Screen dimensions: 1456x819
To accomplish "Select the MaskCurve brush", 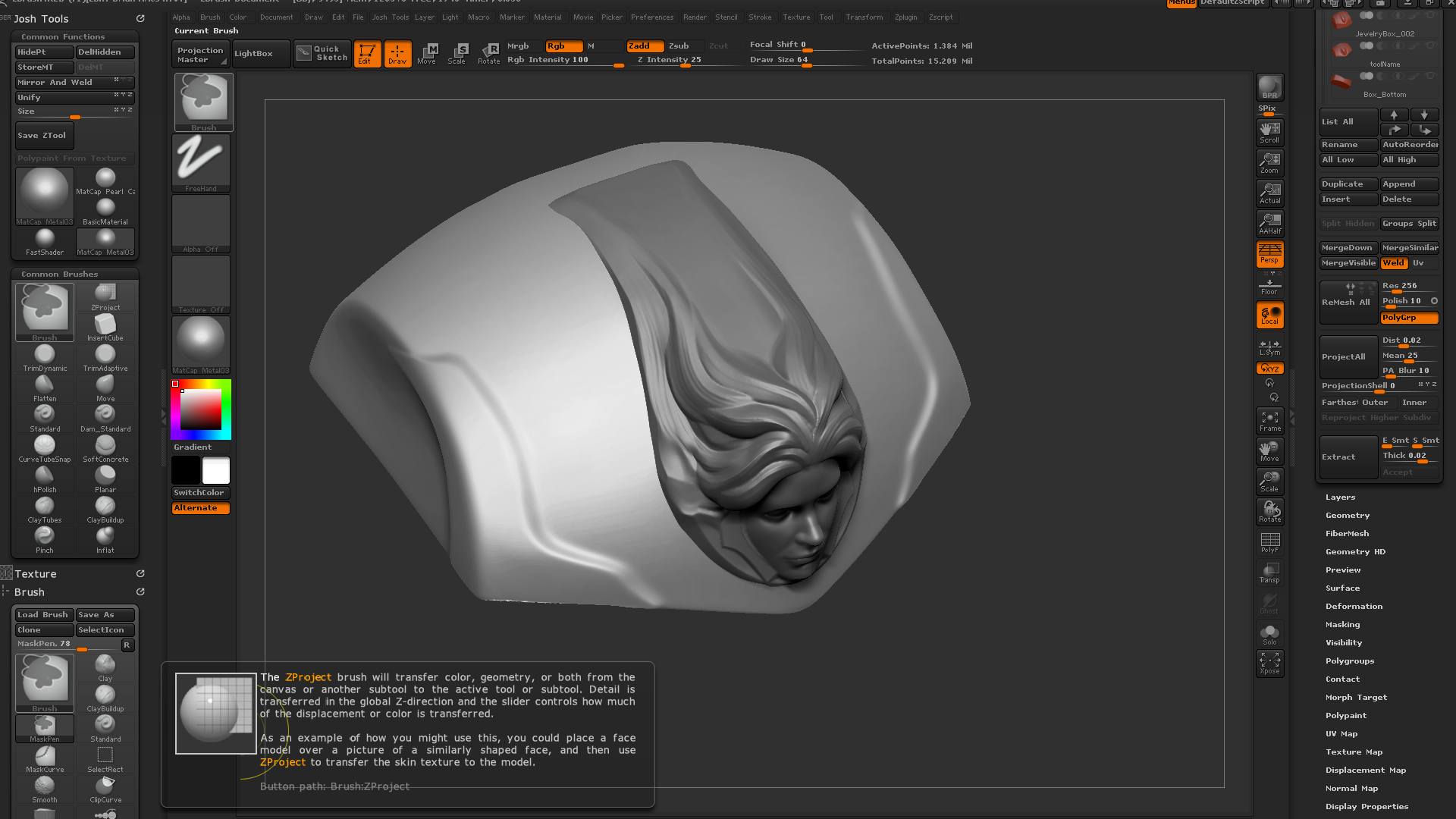I will coord(45,759).
